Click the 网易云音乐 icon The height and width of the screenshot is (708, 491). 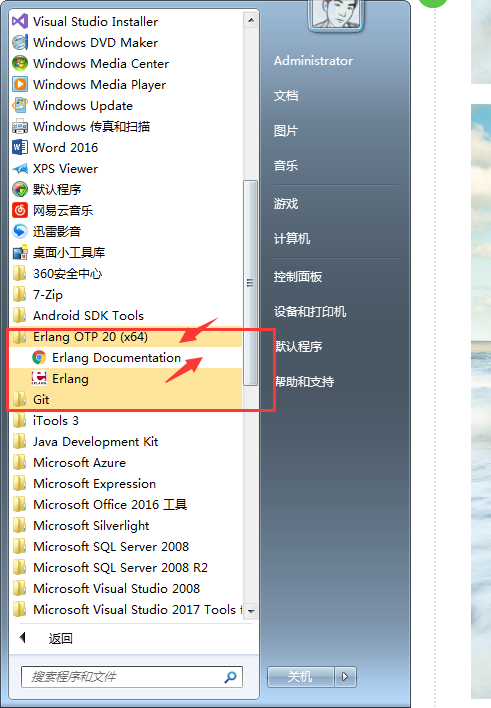pyautogui.click(x=20, y=210)
